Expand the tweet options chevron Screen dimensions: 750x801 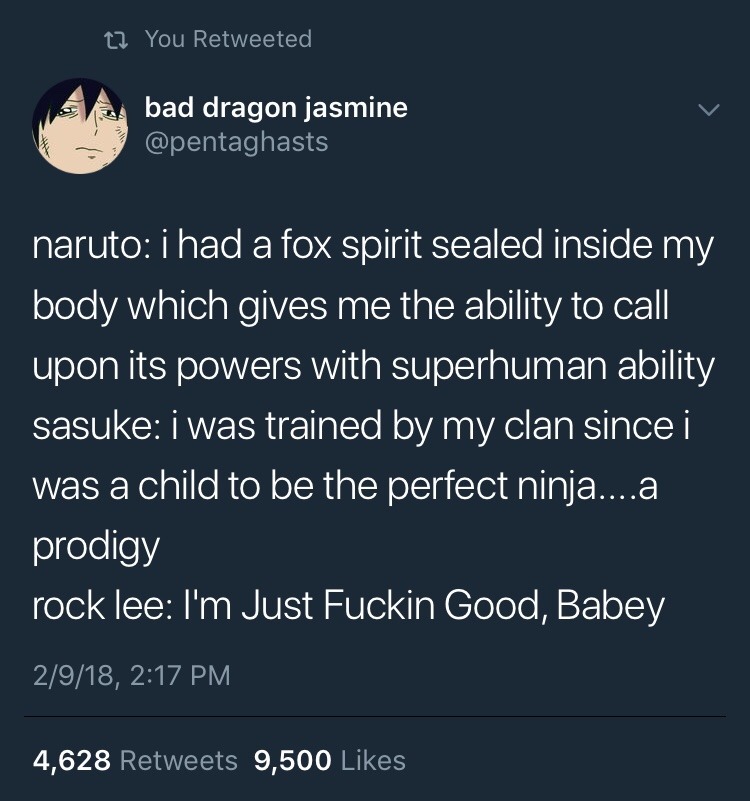[708, 108]
